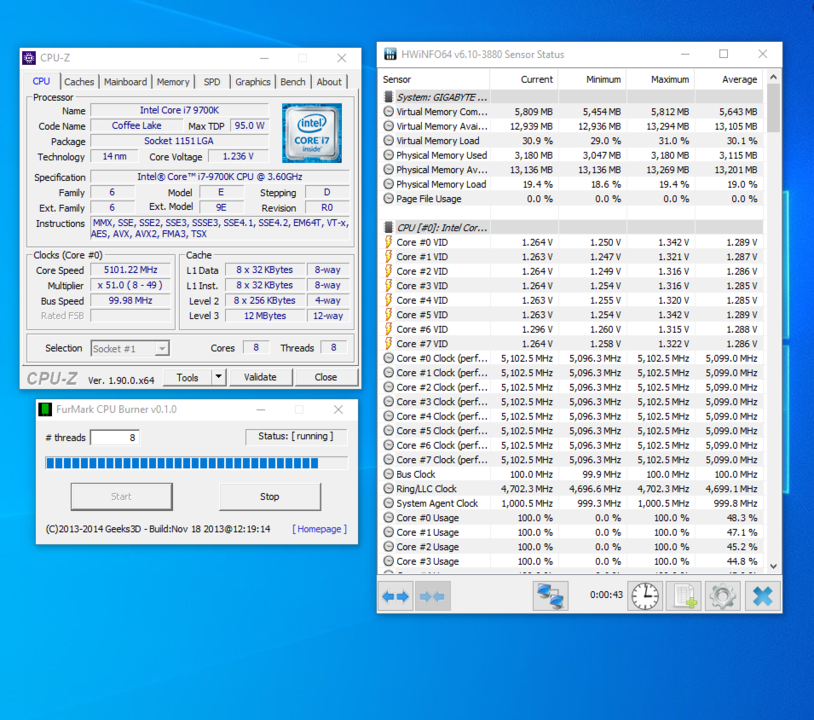Open the FurMark Homepage link
This screenshot has height=720, width=814.
(x=319, y=528)
